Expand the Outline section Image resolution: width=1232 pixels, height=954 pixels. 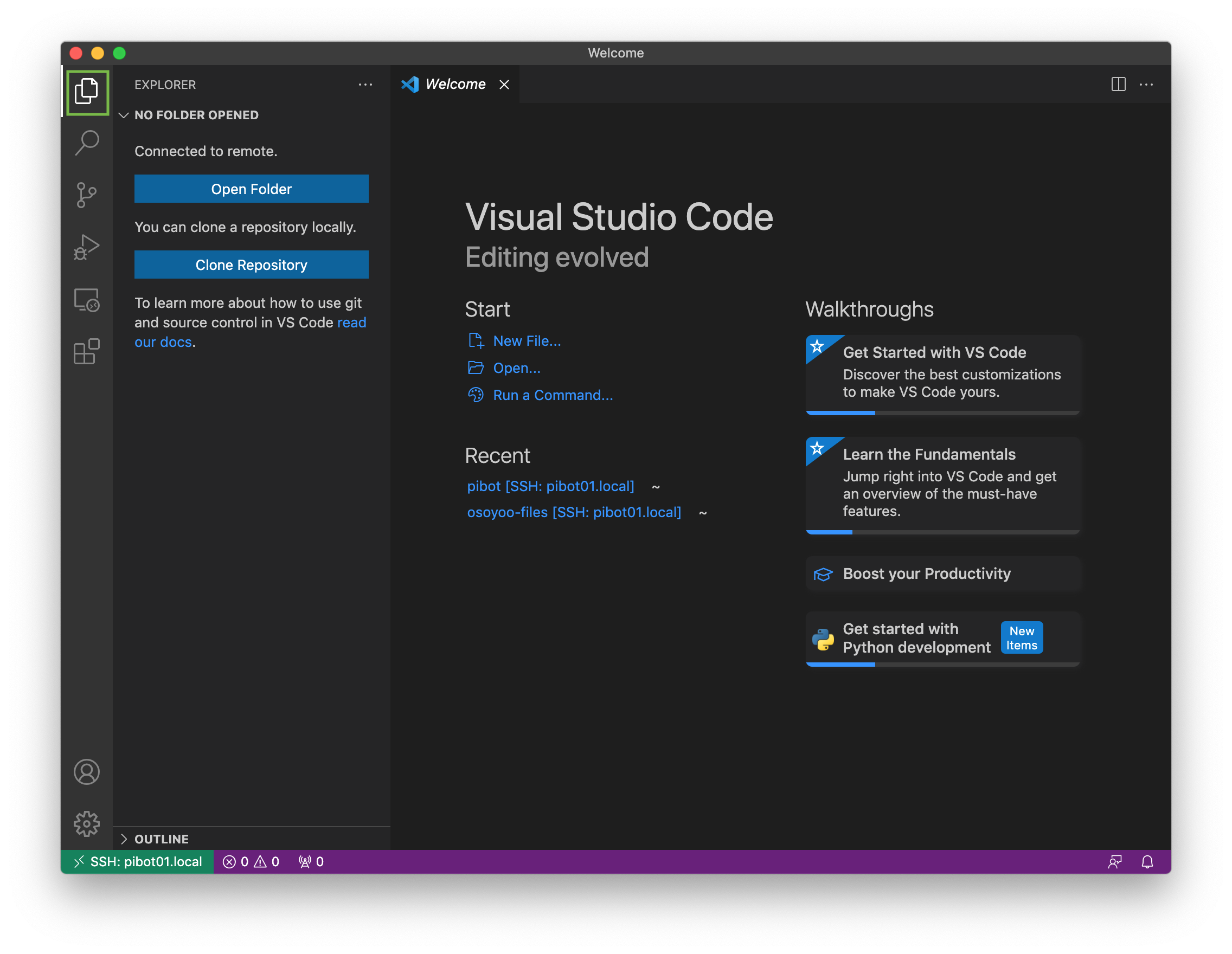(x=252, y=839)
